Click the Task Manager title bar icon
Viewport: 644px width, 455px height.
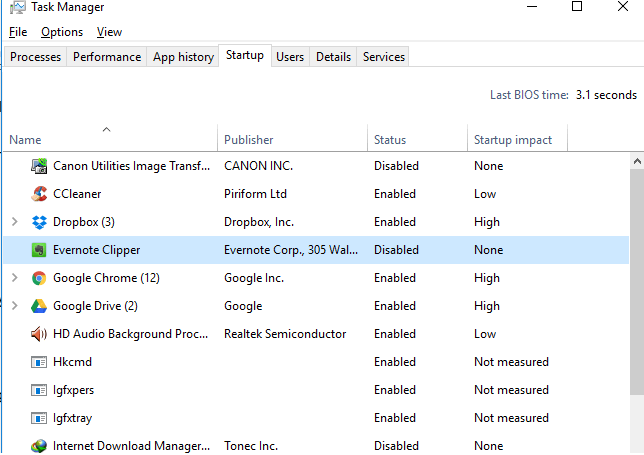(17, 7)
